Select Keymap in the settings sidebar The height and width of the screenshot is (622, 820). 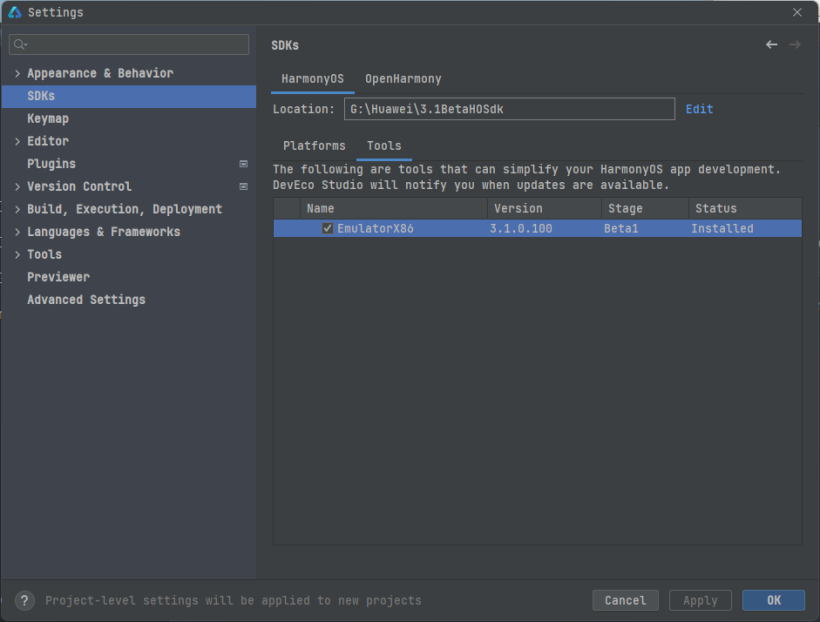coord(50,118)
